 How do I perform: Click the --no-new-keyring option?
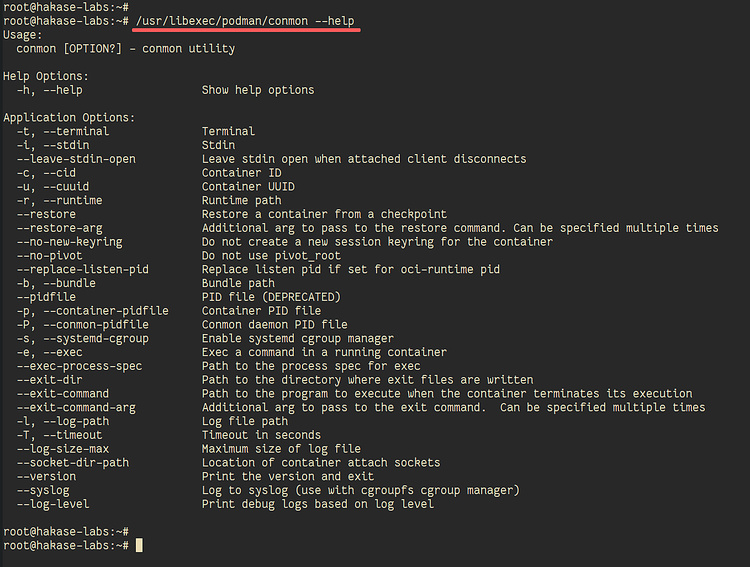(x=69, y=242)
